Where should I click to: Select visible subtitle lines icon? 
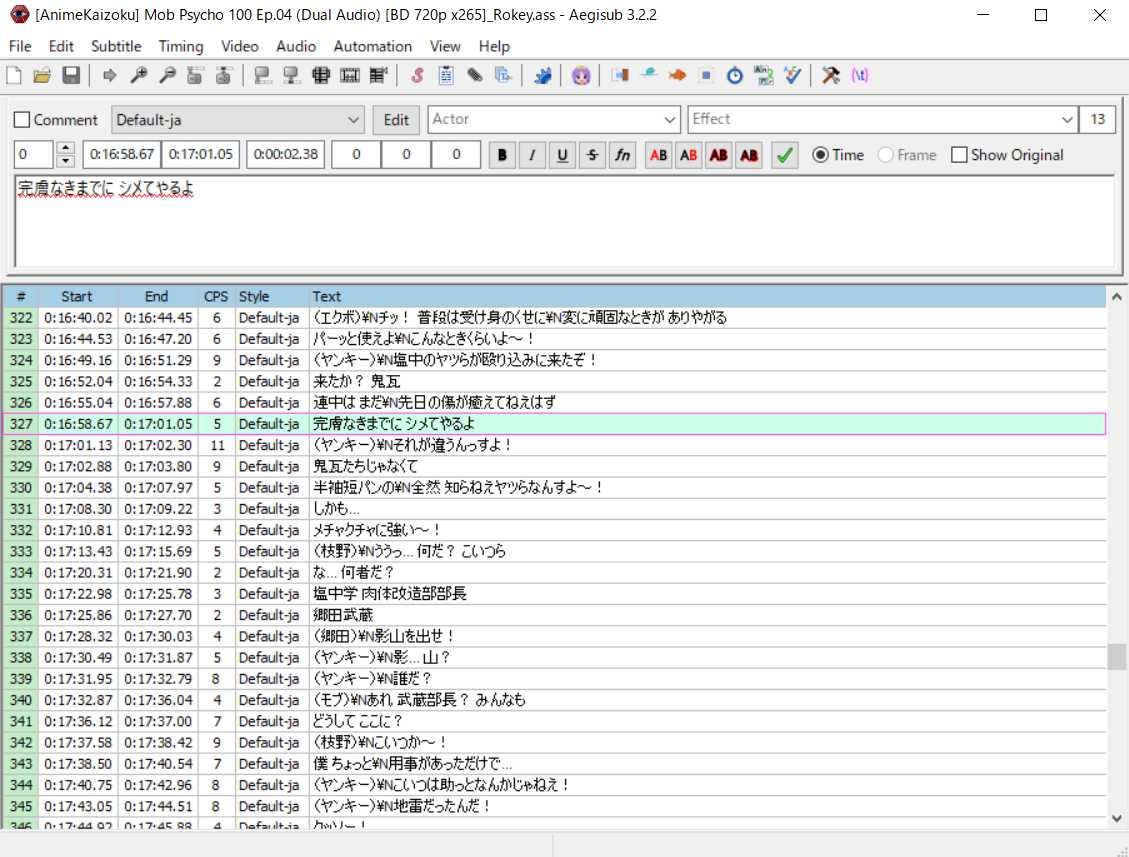click(x=320, y=75)
